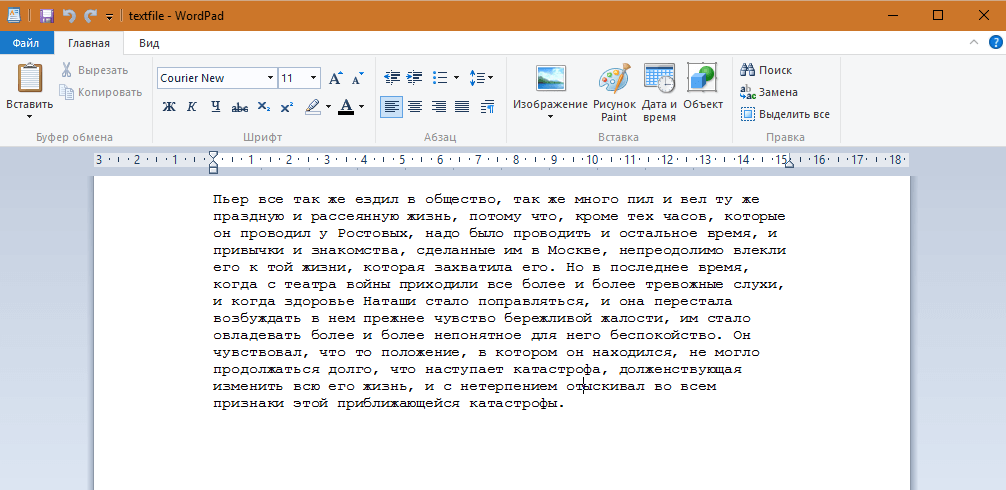1006x490 pixels.
Task: Insert Дата и время
Action: [659, 92]
